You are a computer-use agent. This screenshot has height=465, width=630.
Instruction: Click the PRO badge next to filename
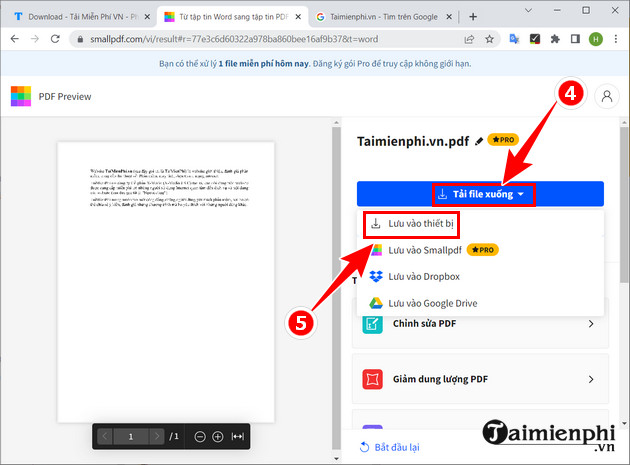(503, 139)
